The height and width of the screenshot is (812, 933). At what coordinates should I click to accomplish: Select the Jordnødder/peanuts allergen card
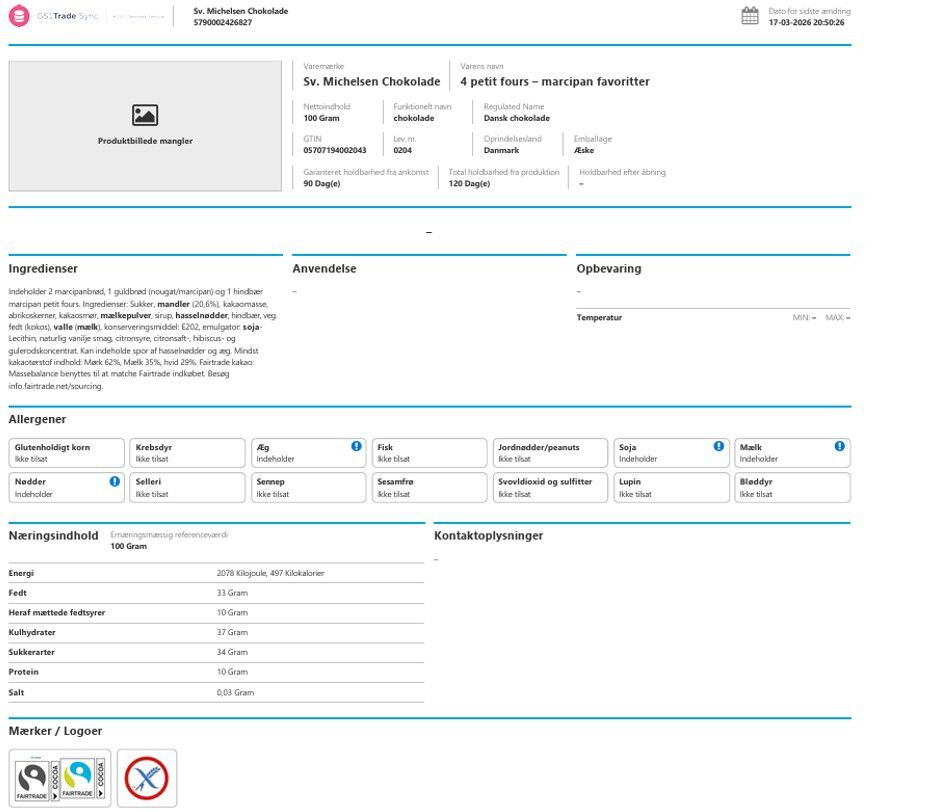pyautogui.click(x=550, y=453)
